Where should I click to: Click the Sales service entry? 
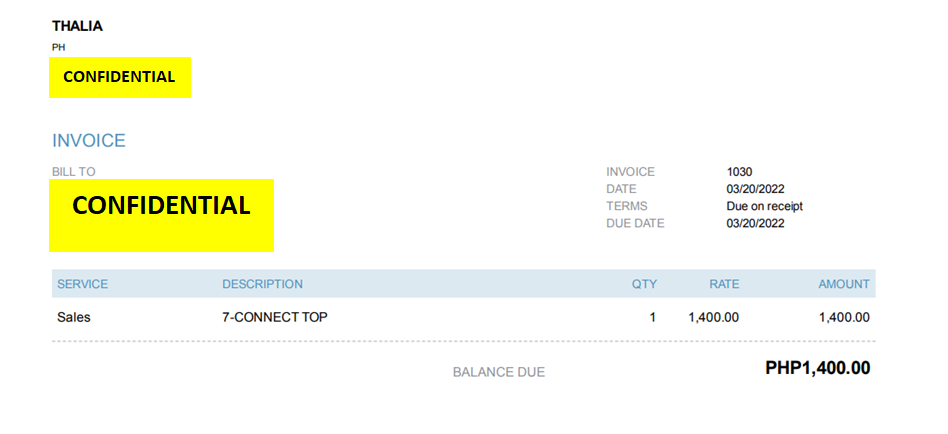pos(73,318)
